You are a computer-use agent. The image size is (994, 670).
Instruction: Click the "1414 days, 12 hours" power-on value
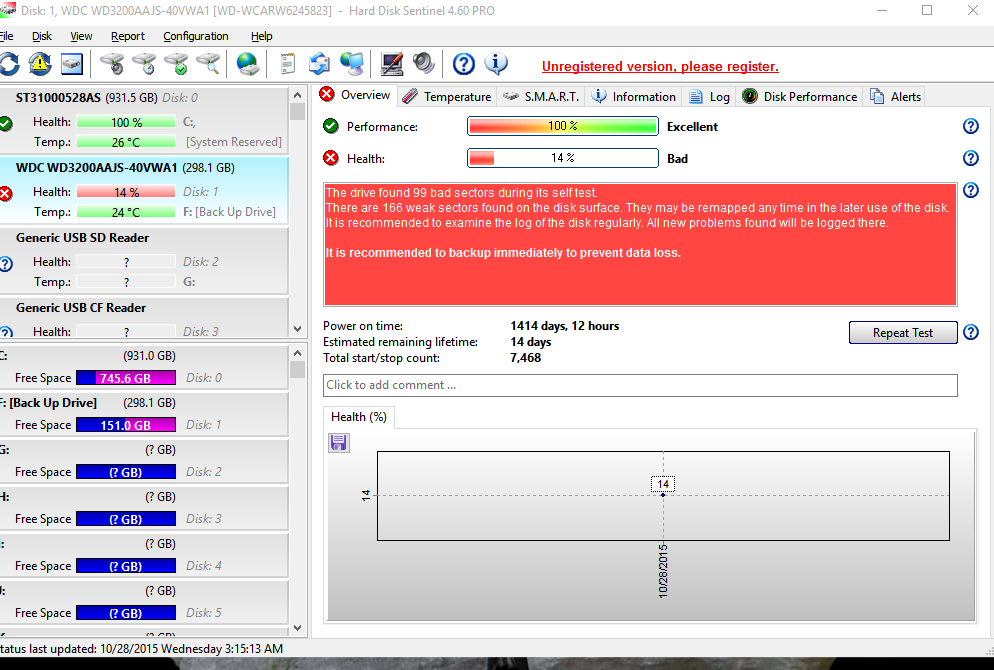point(565,326)
